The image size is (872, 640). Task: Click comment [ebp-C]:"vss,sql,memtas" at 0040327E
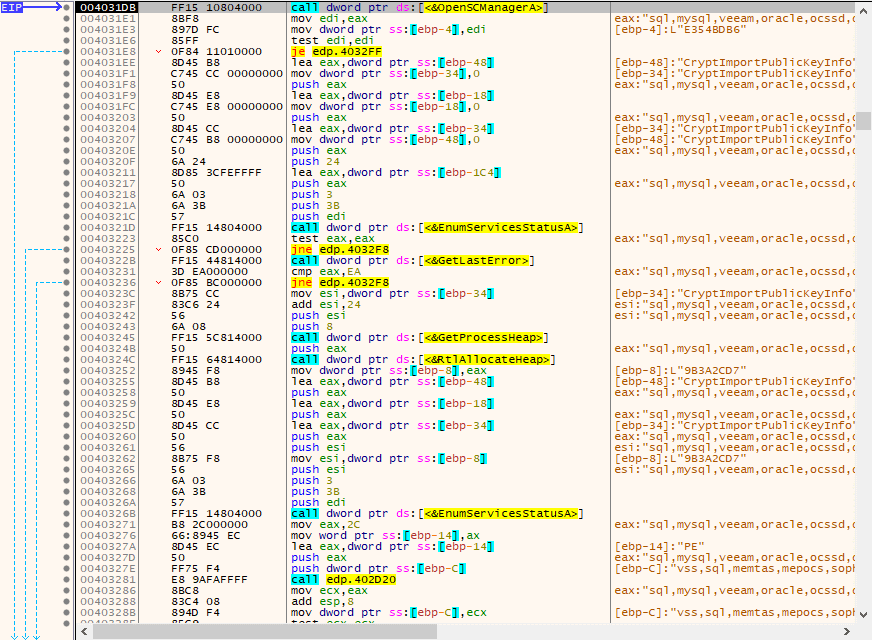pyautogui.click(x=734, y=568)
